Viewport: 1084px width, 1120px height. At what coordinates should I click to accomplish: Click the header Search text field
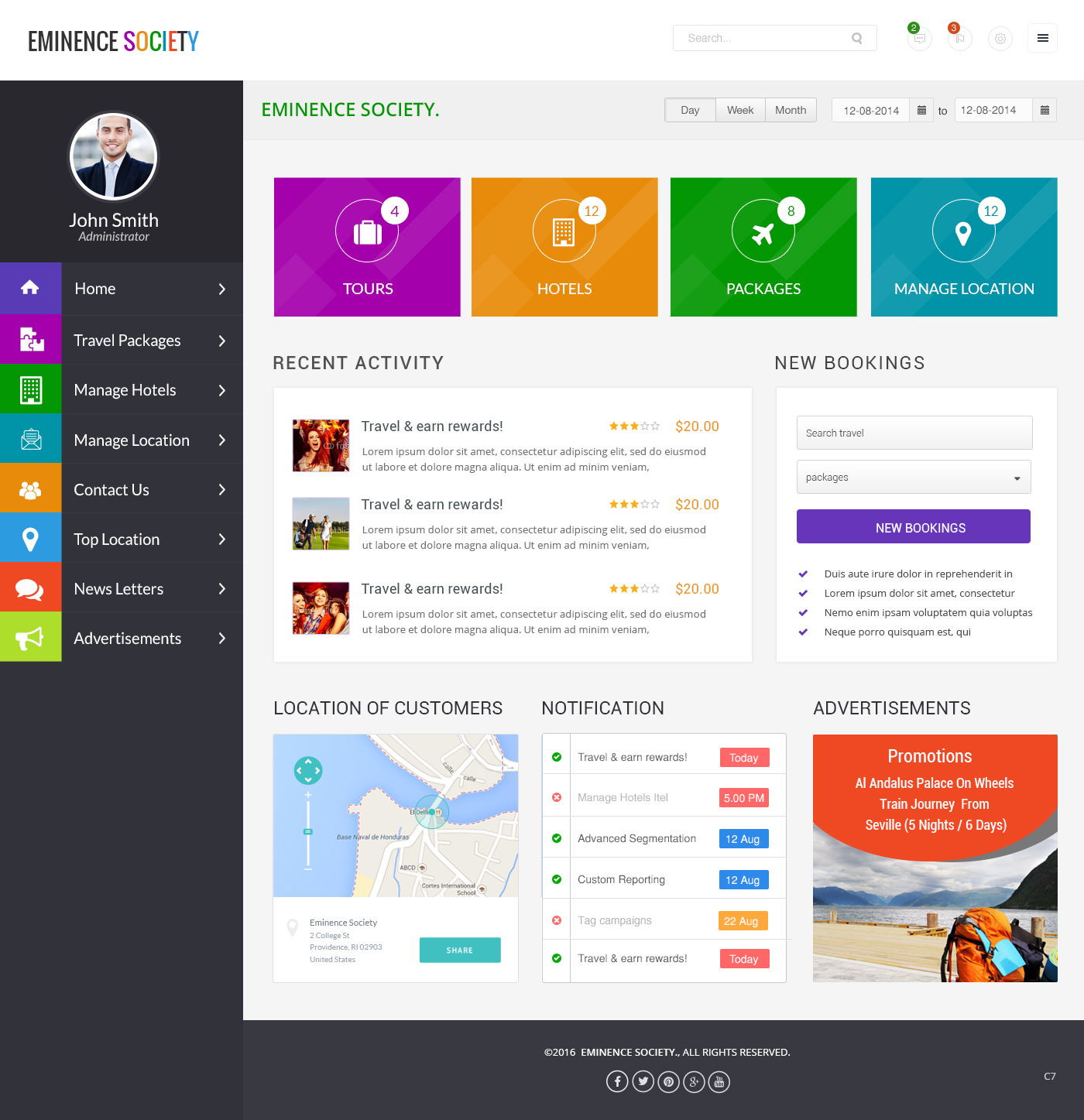pyautogui.click(x=775, y=38)
